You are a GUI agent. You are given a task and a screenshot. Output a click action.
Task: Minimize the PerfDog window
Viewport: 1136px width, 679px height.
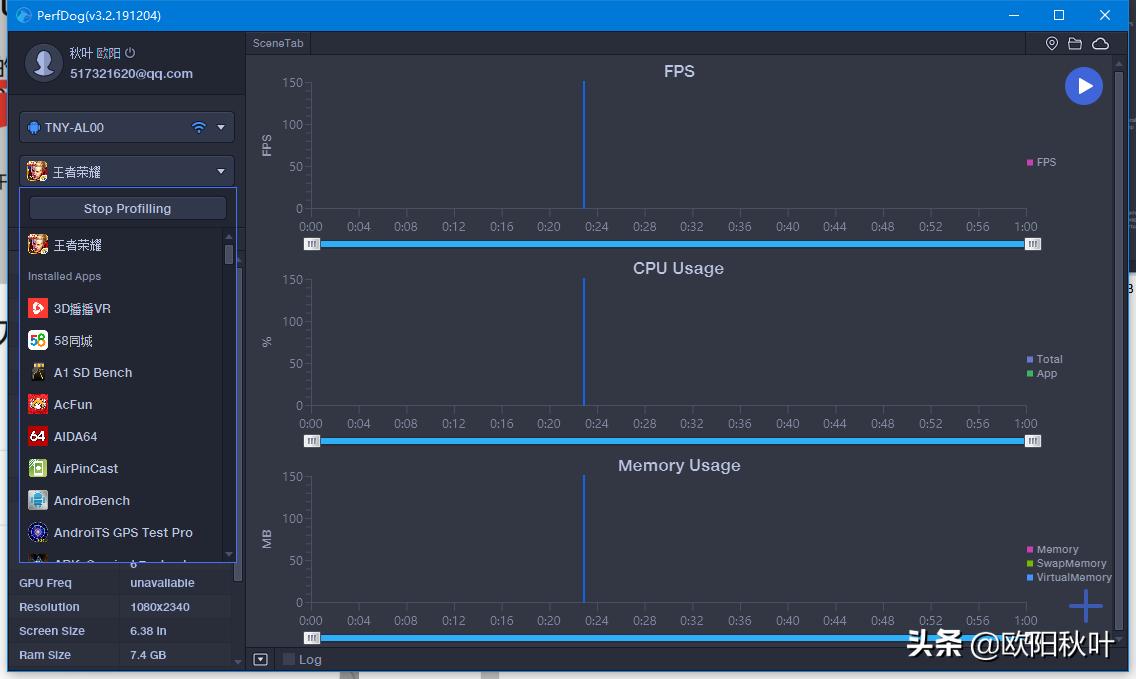[1014, 15]
